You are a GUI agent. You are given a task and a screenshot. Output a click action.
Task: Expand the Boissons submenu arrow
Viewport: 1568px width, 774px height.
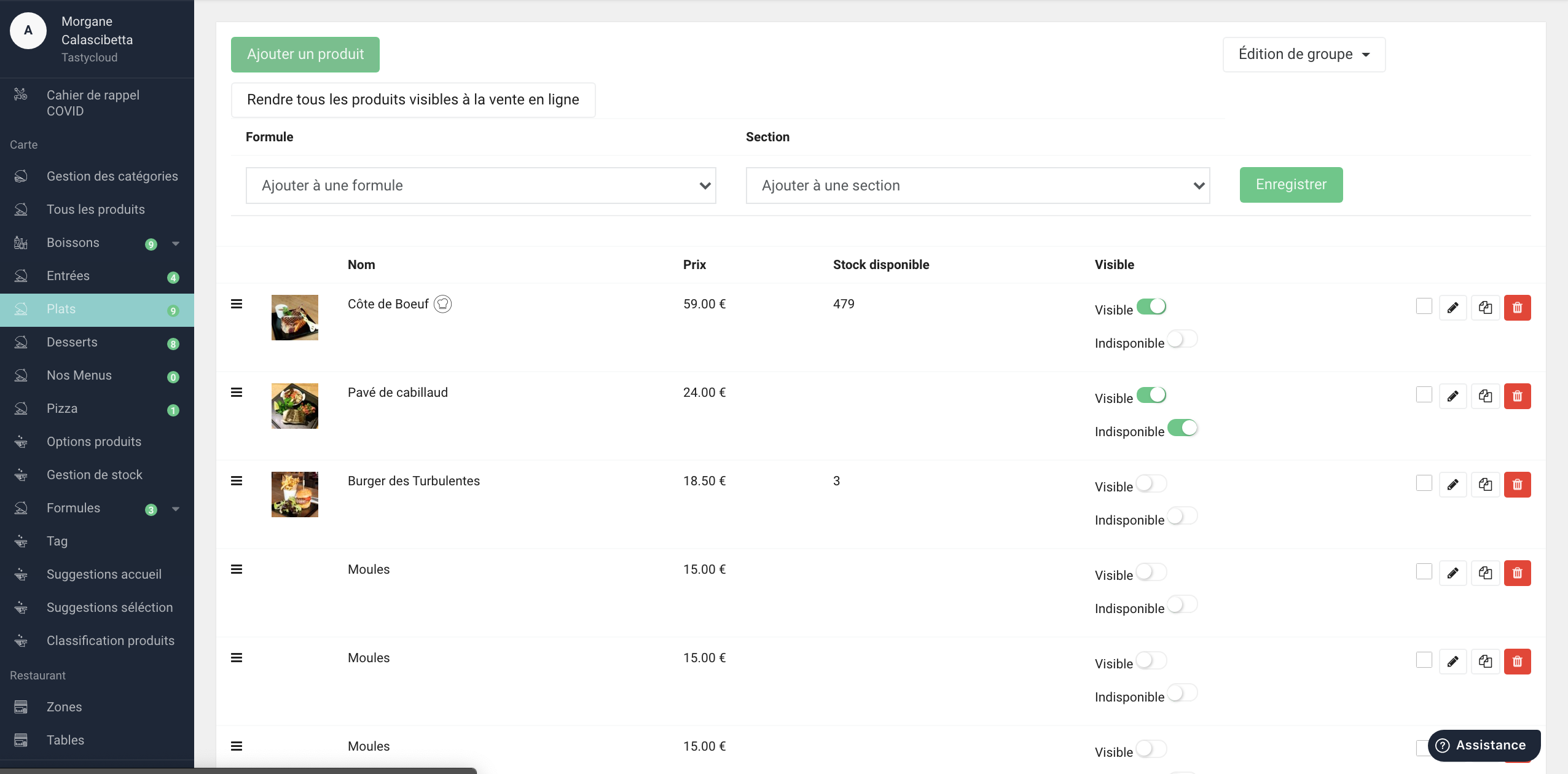point(176,243)
